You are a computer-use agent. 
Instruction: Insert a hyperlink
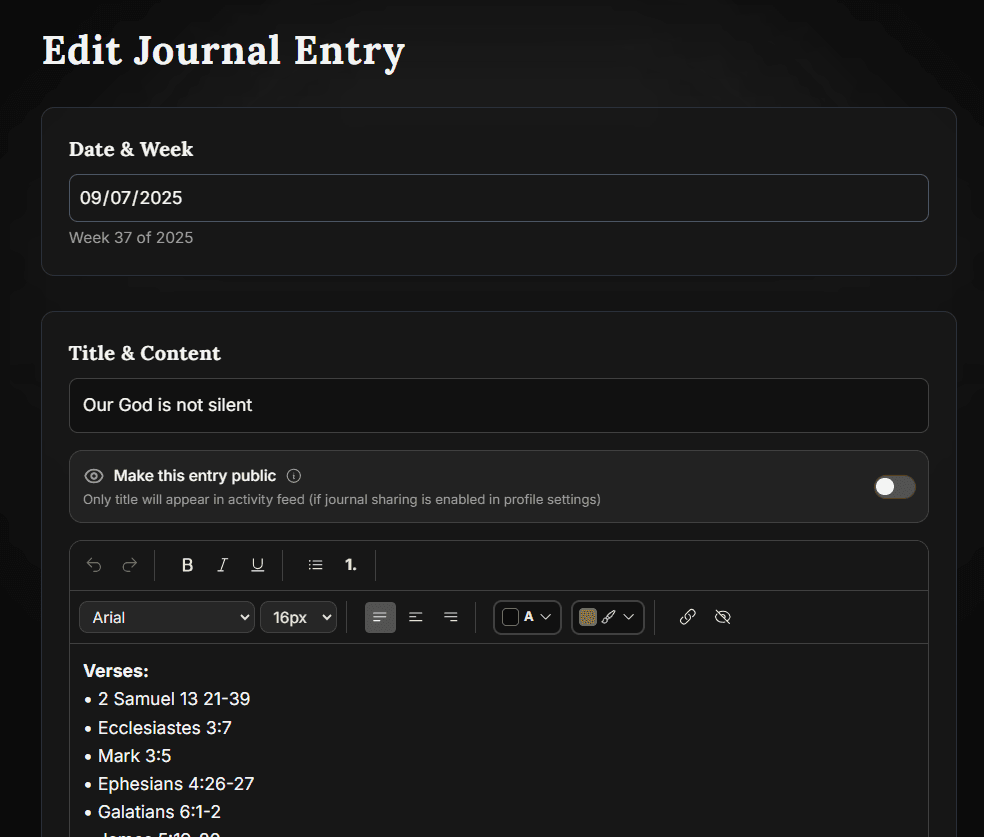point(687,617)
